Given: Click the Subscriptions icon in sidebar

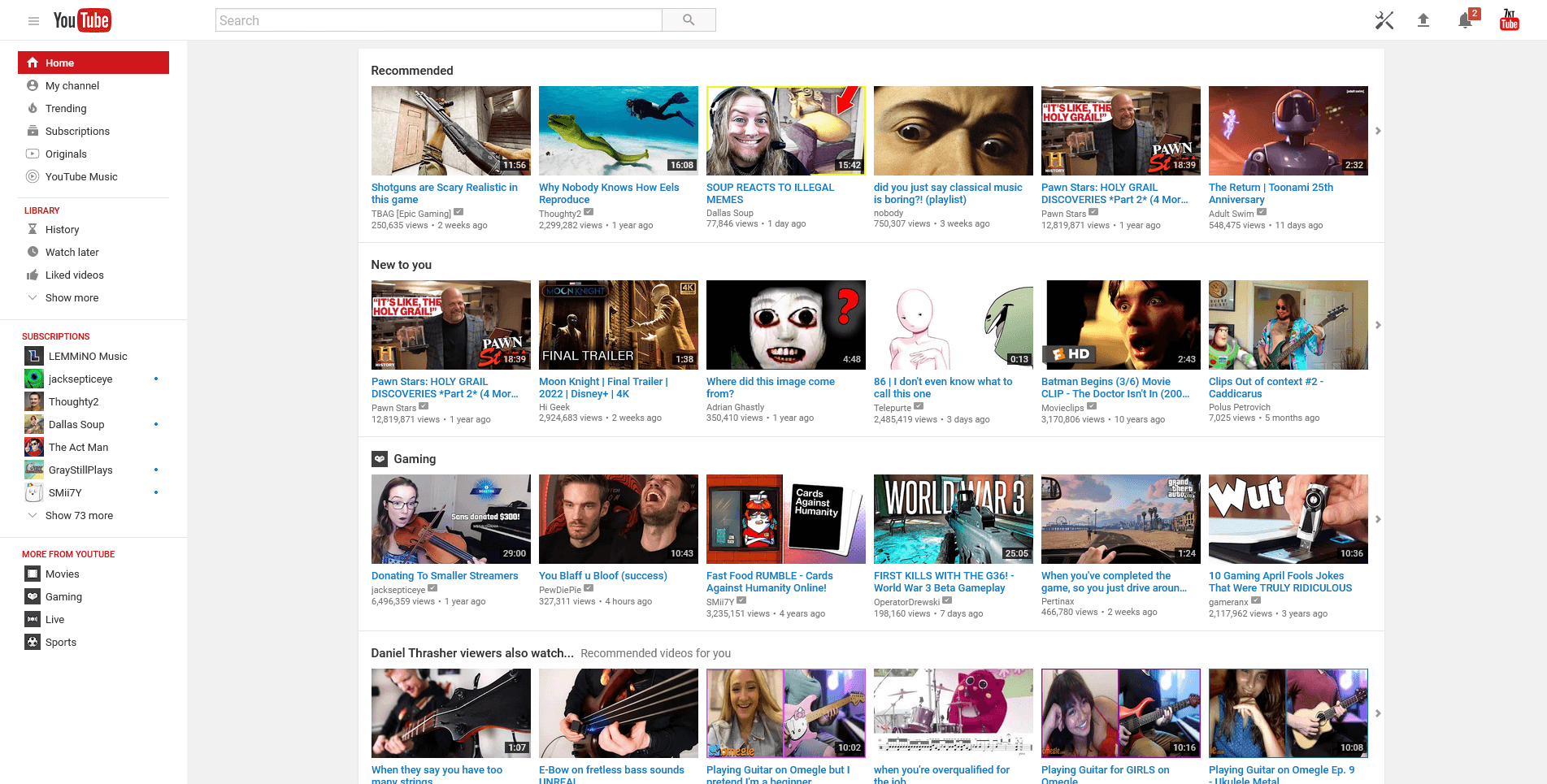Looking at the screenshot, I should tap(33, 131).
